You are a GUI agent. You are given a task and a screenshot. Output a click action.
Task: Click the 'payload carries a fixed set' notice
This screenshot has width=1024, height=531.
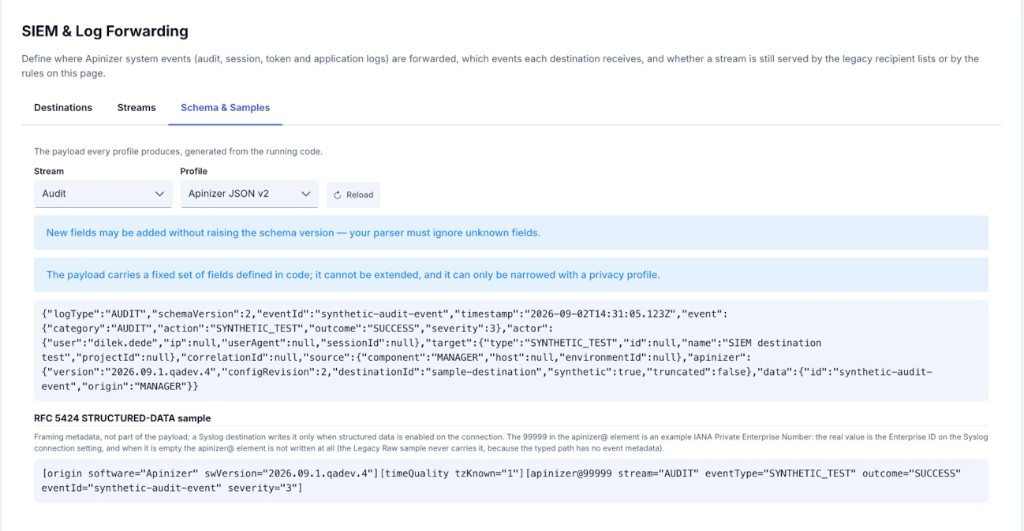[511, 275]
